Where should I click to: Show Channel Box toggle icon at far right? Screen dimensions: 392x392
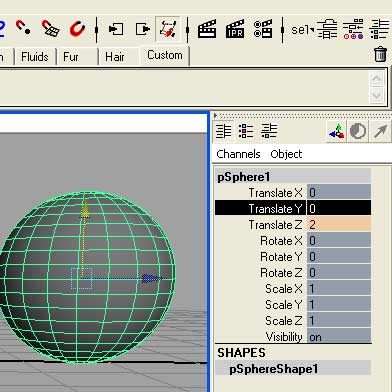pyautogui.click(x=379, y=29)
